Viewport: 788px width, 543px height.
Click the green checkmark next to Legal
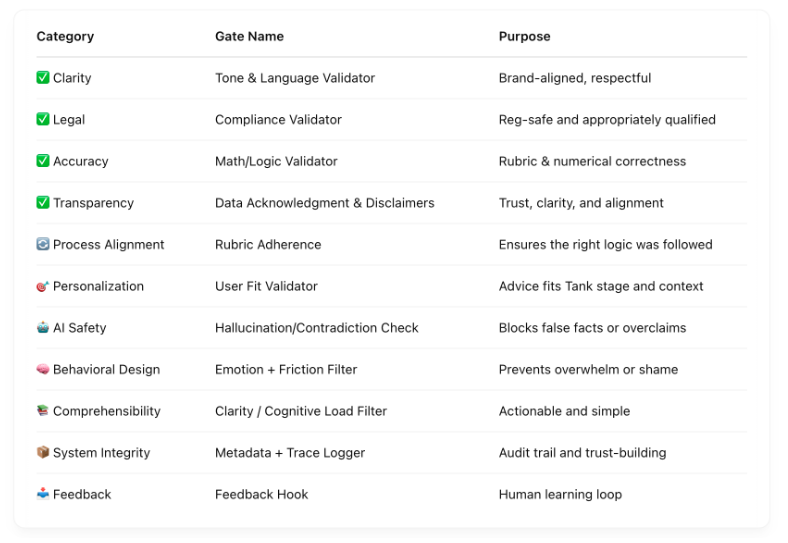click(x=43, y=119)
